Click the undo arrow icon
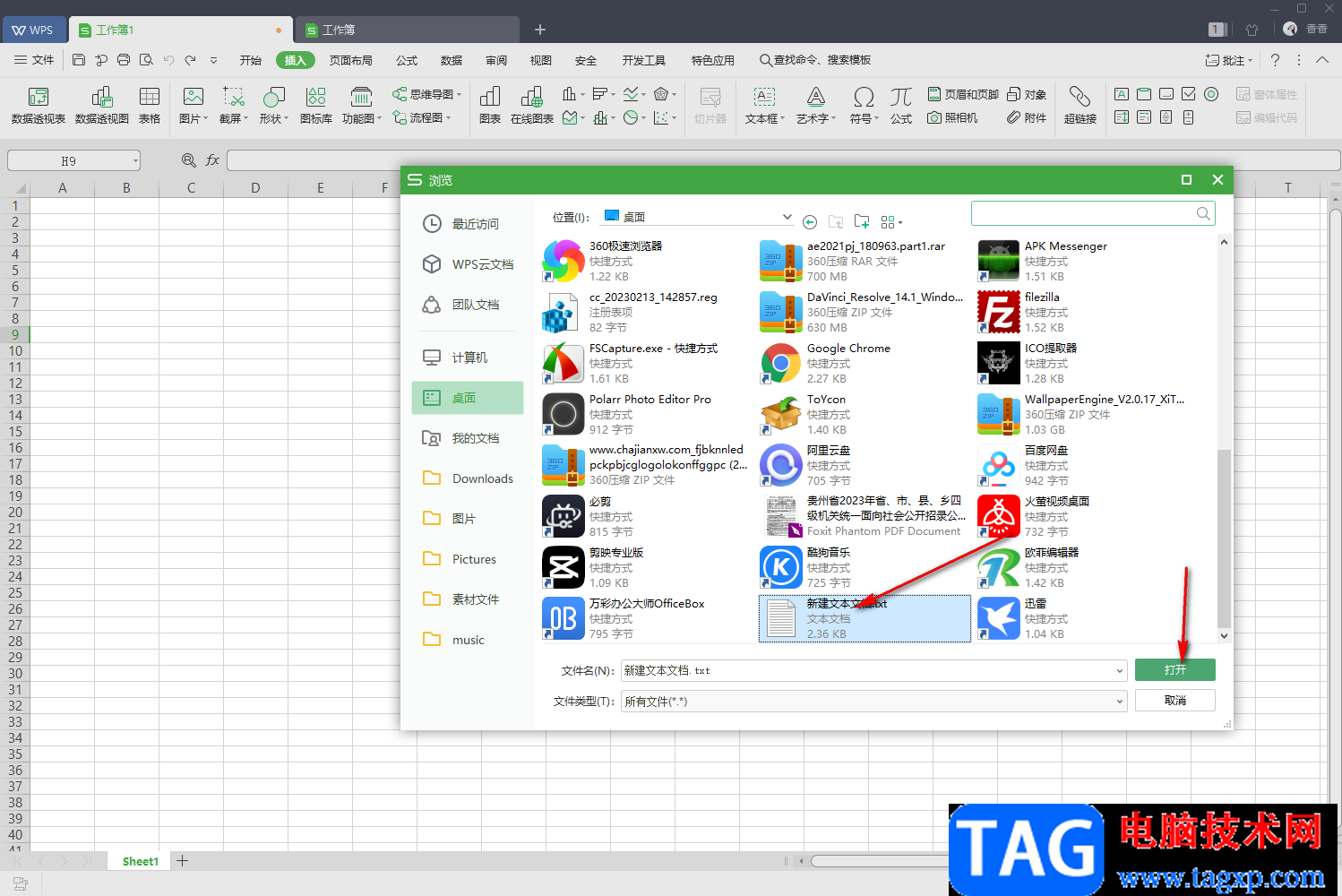The image size is (1342, 896). coord(168,60)
